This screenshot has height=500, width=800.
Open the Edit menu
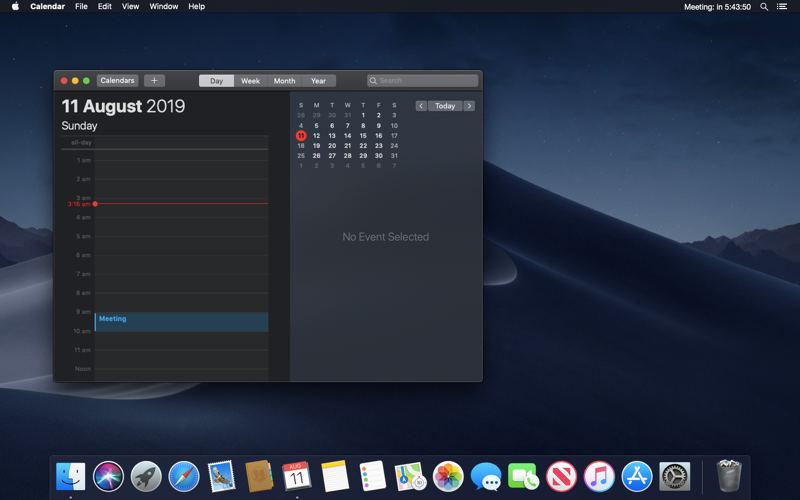coord(105,7)
